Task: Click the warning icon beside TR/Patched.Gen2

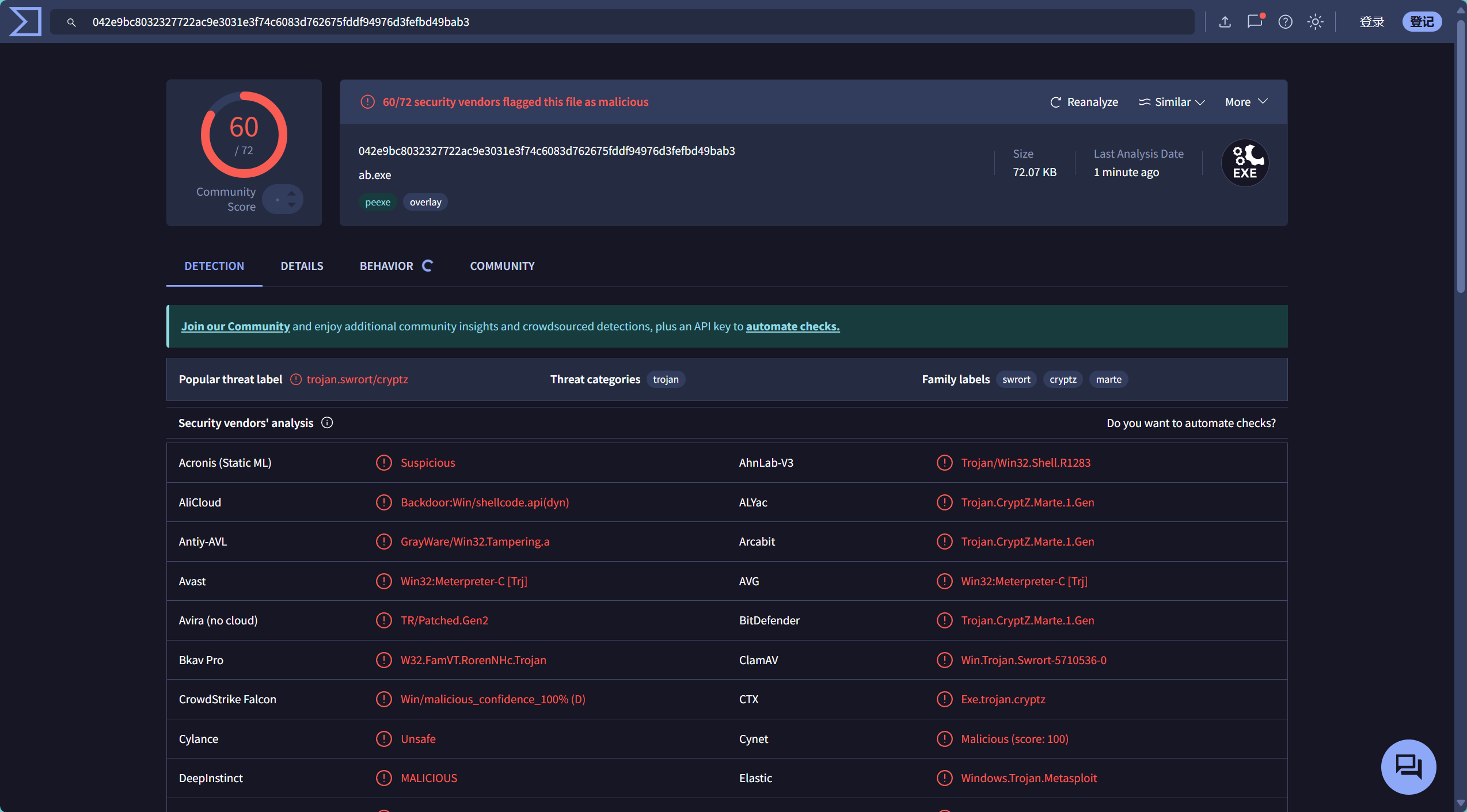Action: (x=384, y=620)
